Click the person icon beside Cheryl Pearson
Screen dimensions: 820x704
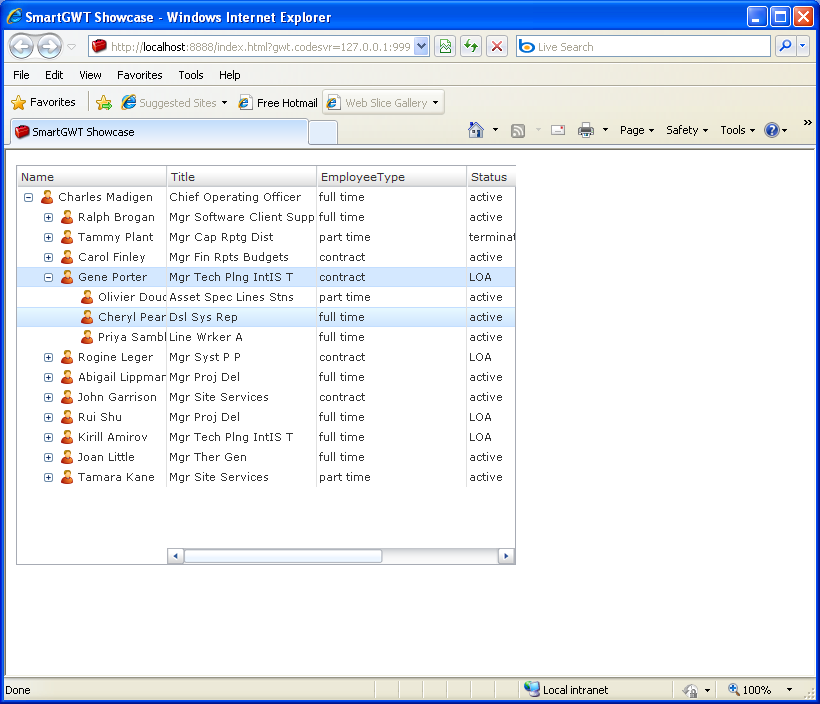(x=87, y=317)
